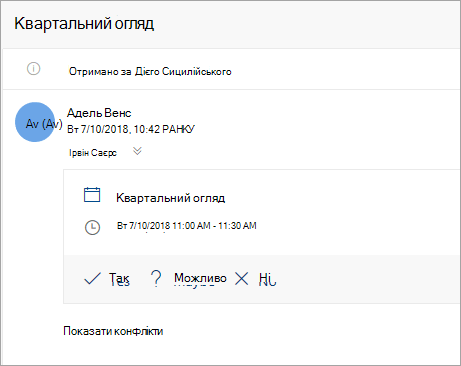Select the sender name Адель Венс
The image size is (461, 366).
pos(99,113)
